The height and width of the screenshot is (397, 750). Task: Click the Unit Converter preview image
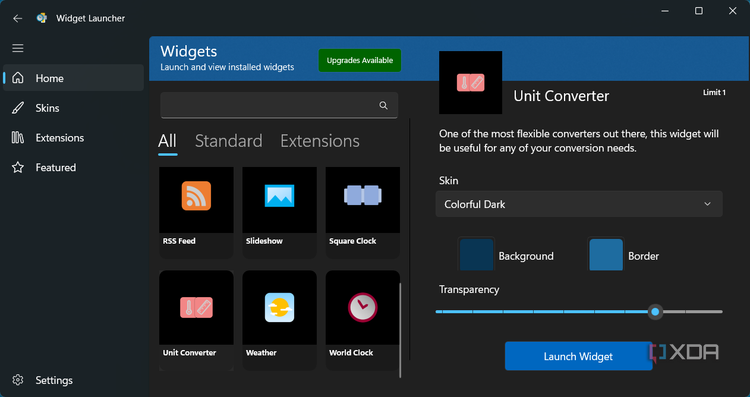pos(471,82)
